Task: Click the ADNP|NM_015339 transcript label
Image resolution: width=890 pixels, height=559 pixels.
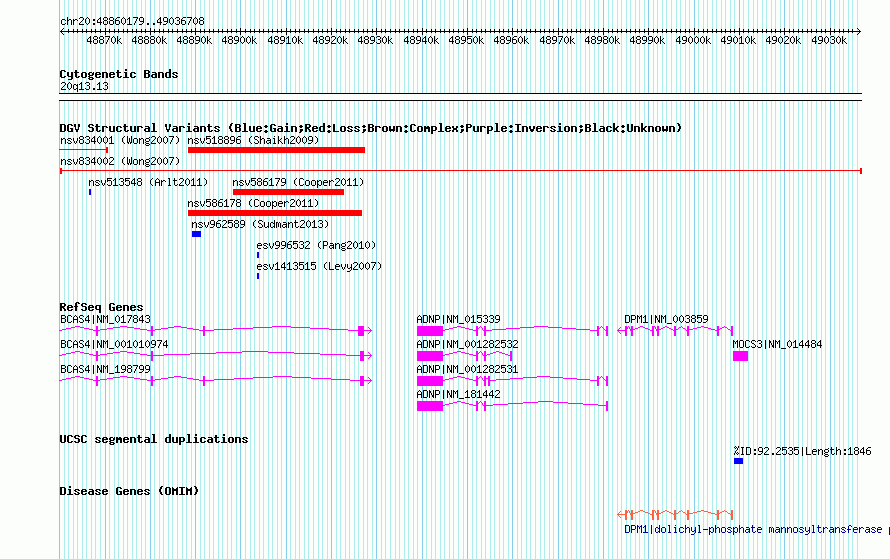Action: pyautogui.click(x=459, y=320)
